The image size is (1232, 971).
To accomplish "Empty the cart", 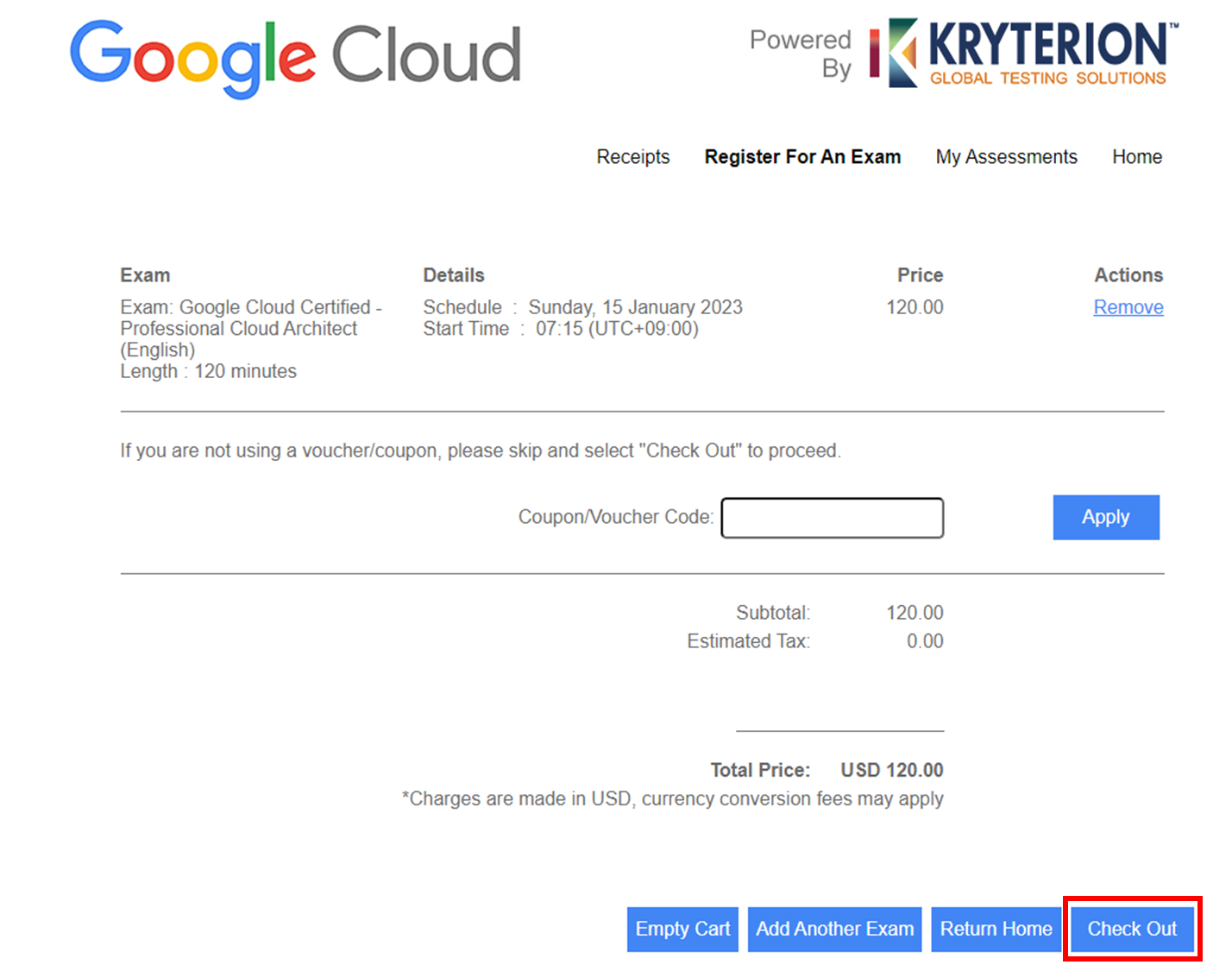I will click(682, 930).
